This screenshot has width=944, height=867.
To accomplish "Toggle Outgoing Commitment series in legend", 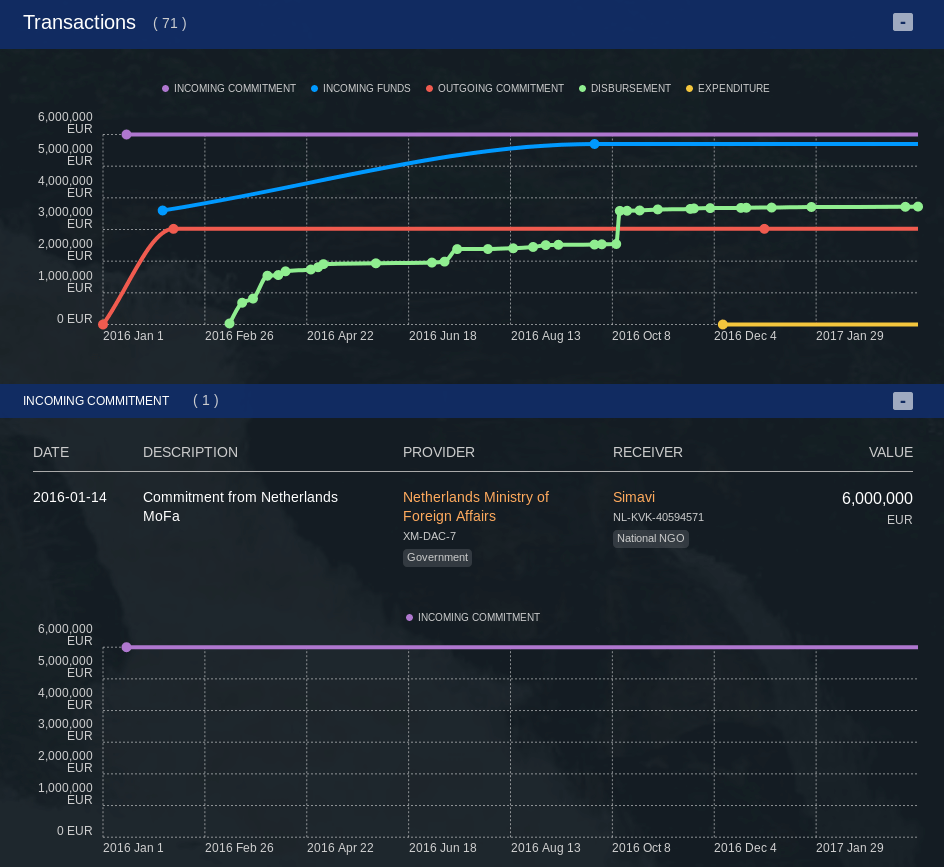I will tap(494, 89).
